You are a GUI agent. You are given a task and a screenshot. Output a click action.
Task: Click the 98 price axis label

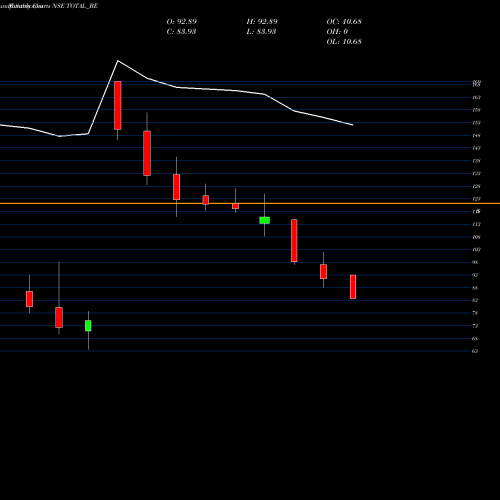(475, 262)
